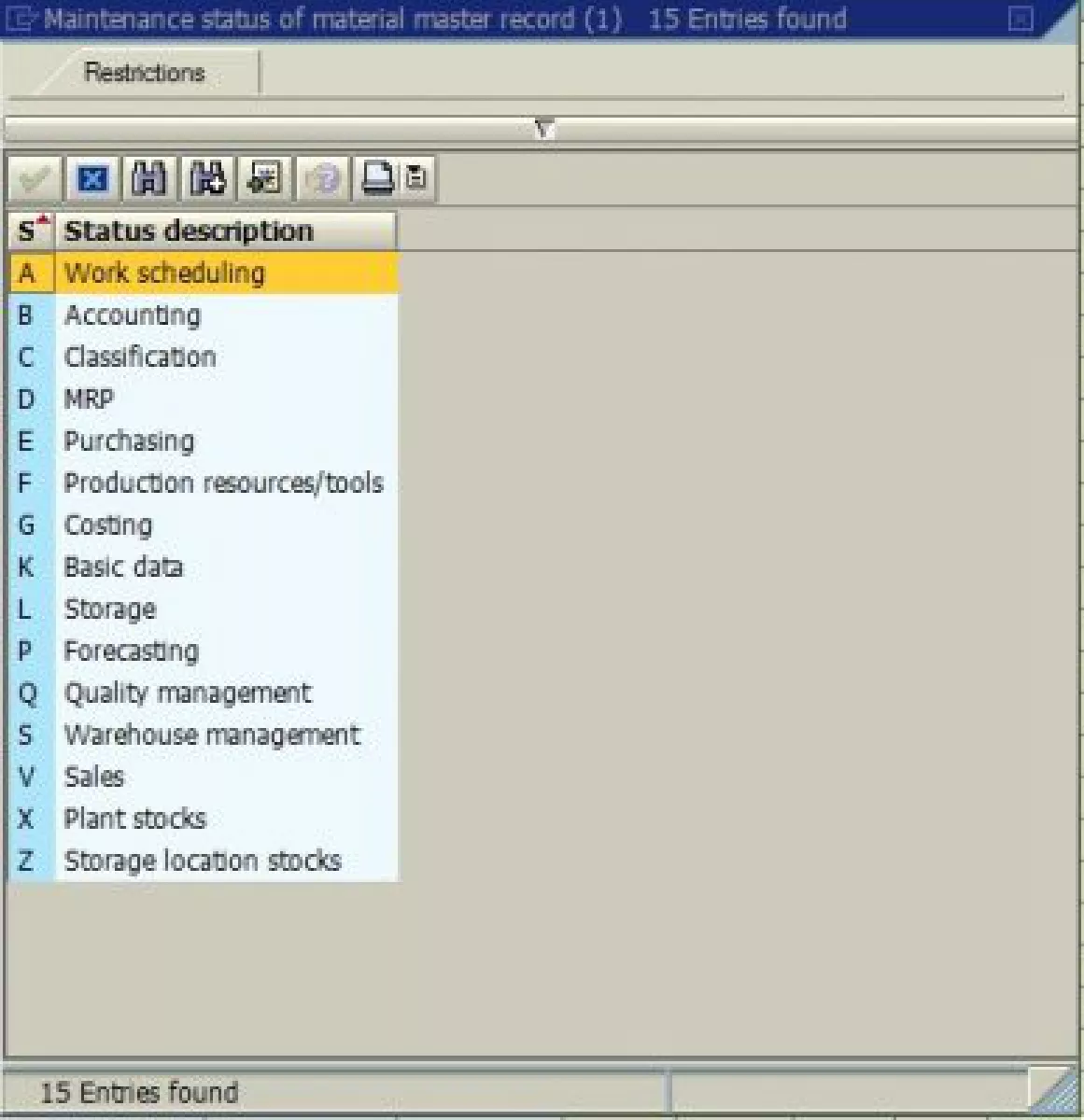Click the Find Next binoculars-plus icon

click(207, 178)
